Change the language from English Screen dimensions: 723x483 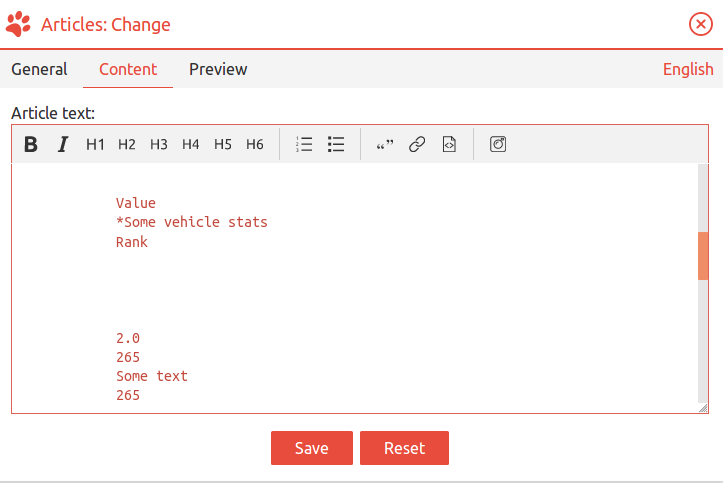tap(688, 69)
